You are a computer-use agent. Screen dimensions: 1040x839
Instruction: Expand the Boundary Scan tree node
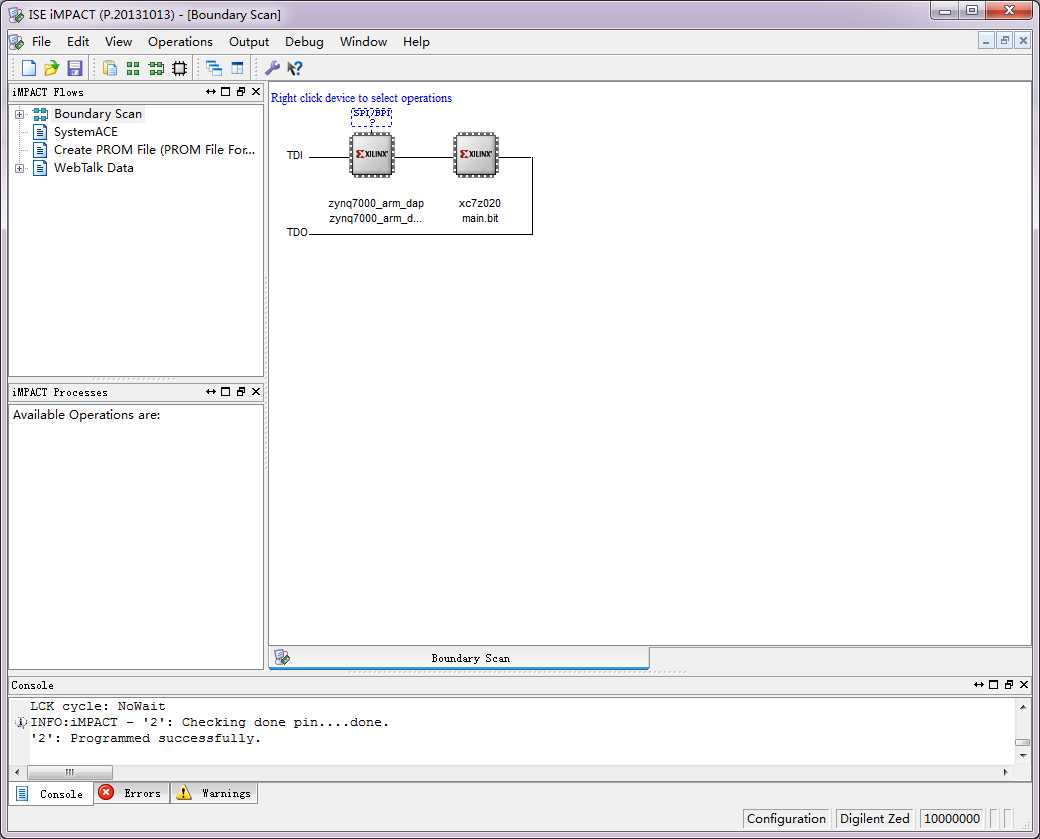click(x=20, y=114)
